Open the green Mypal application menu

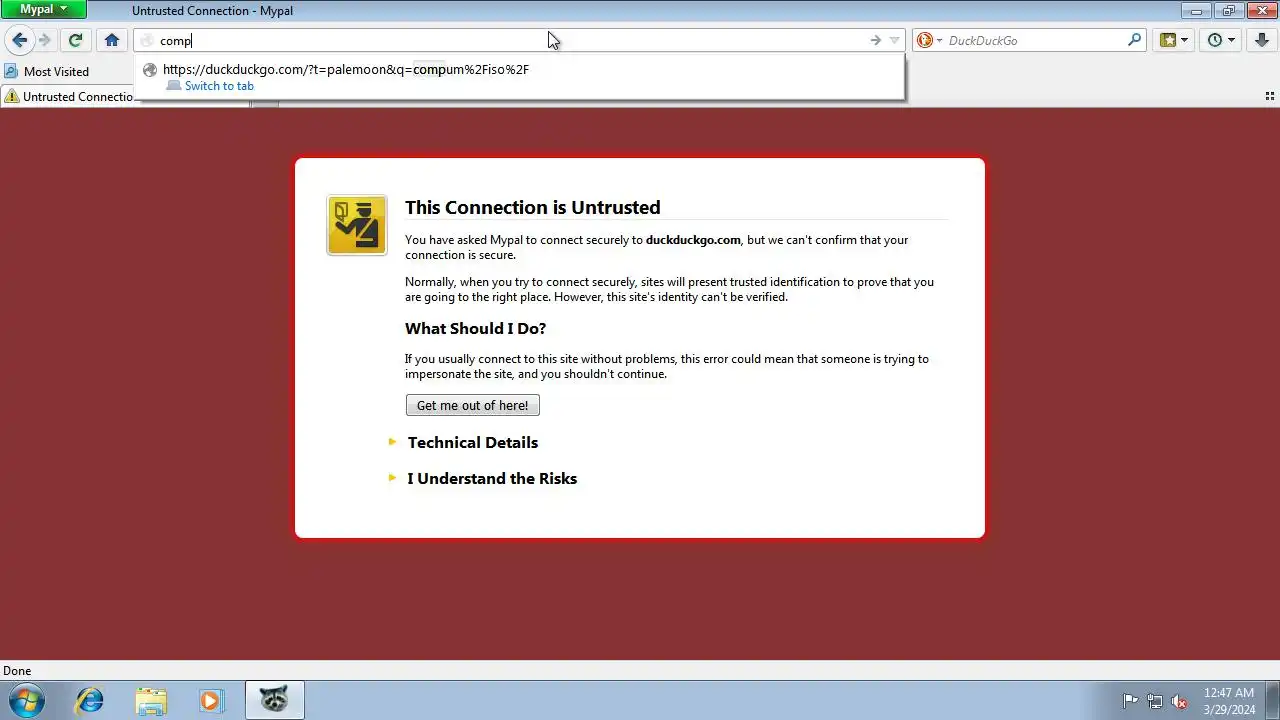coord(43,9)
